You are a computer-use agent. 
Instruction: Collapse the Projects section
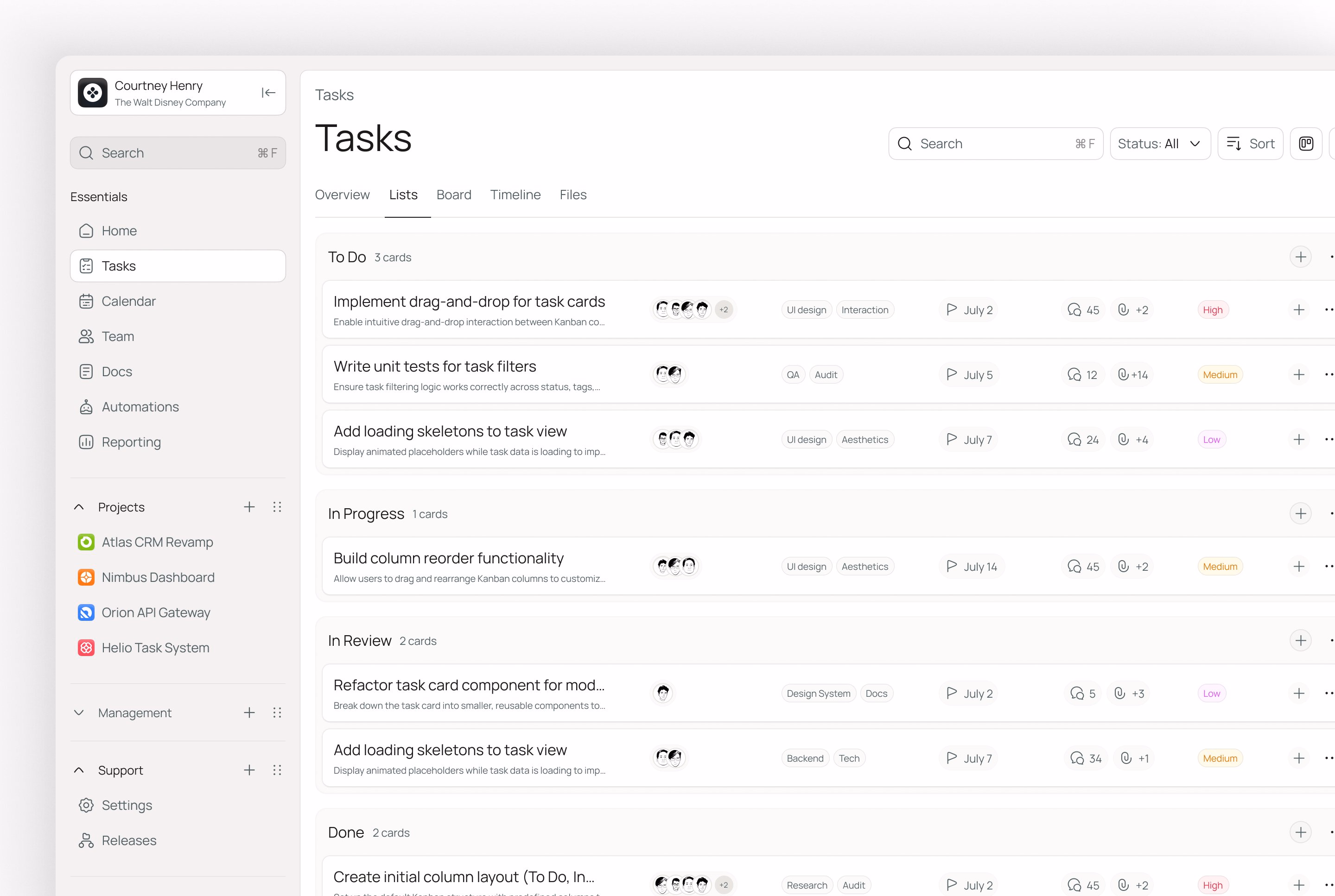(x=79, y=507)
